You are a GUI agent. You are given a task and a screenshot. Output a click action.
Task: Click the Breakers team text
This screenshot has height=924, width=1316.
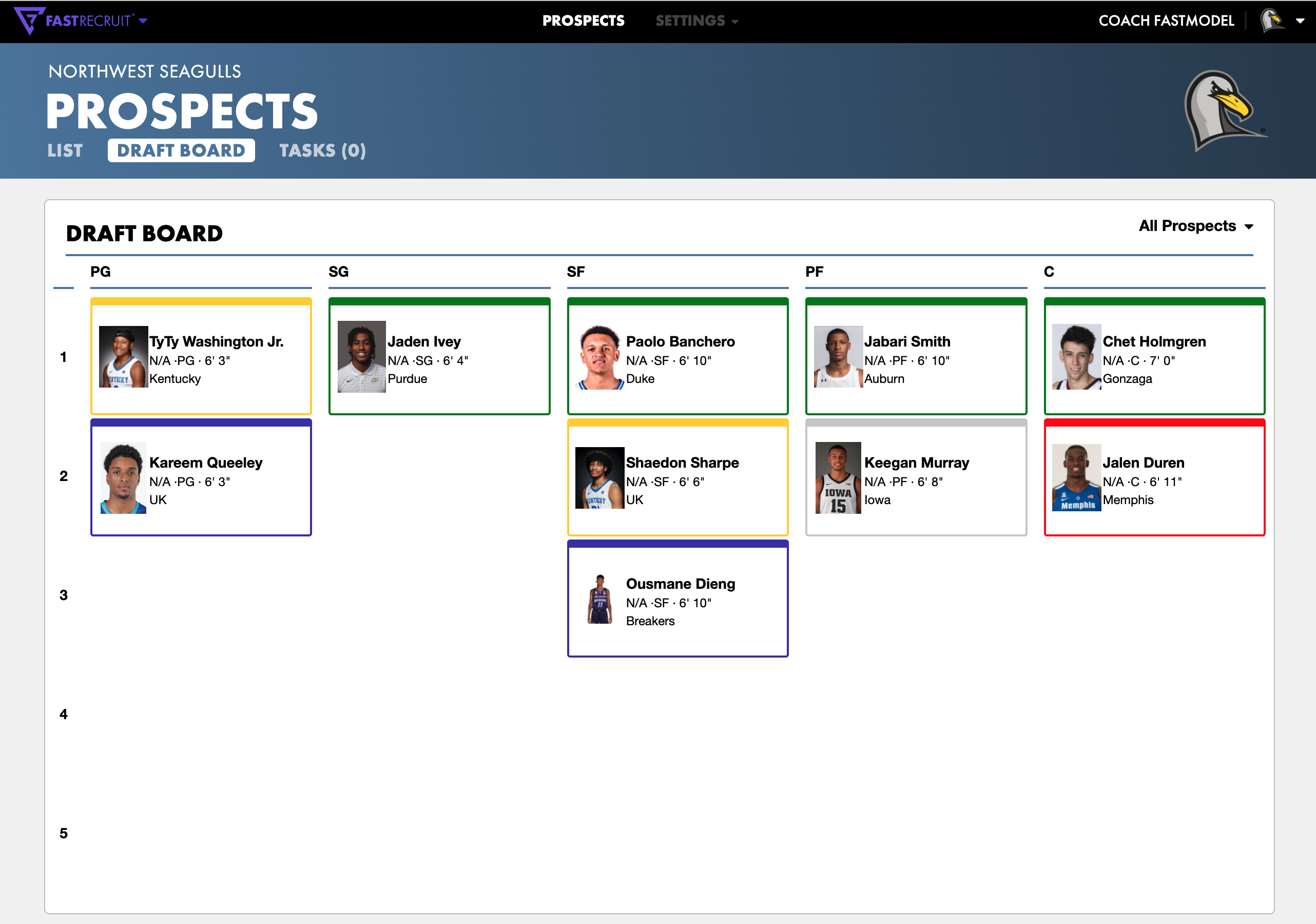coord(650,621)
